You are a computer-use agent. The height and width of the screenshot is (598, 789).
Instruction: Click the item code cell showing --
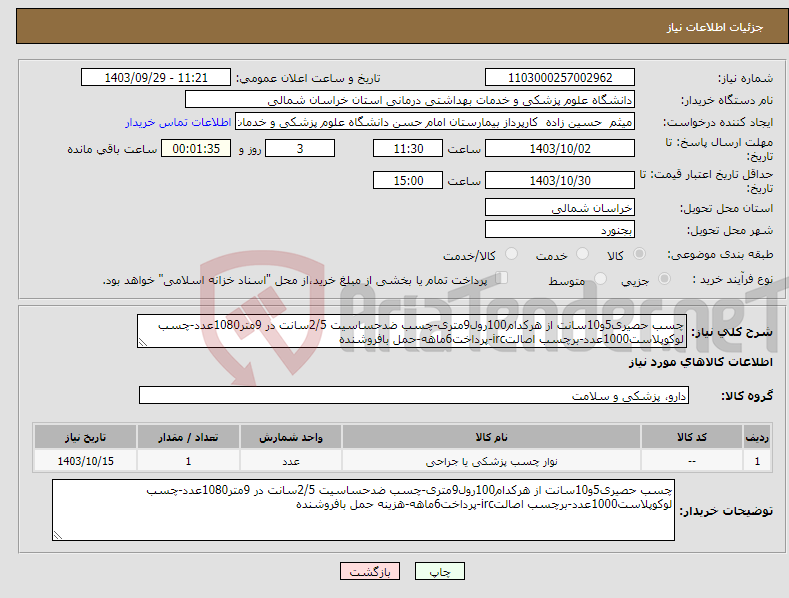click(692, 461)
